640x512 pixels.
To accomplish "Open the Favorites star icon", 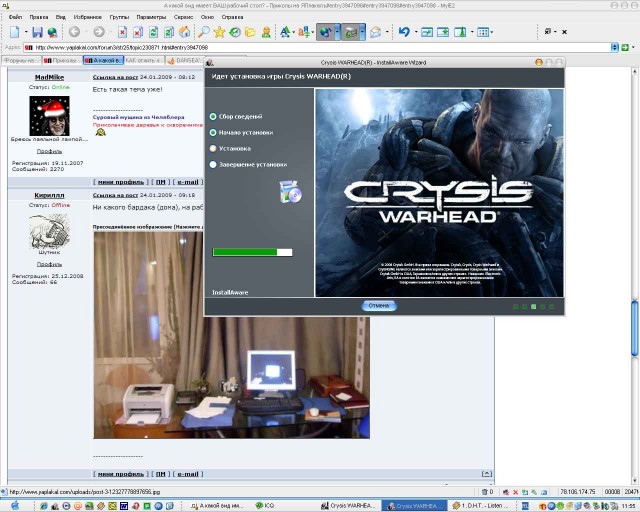I will tap(220, 32).
